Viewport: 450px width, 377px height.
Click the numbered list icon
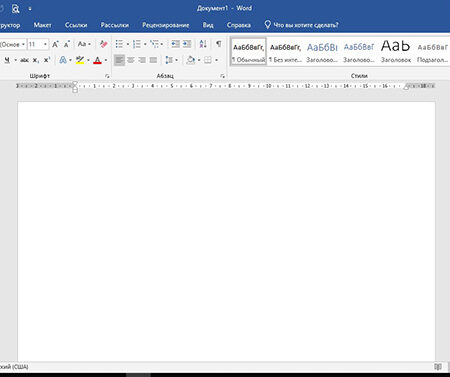coord(137,44)
